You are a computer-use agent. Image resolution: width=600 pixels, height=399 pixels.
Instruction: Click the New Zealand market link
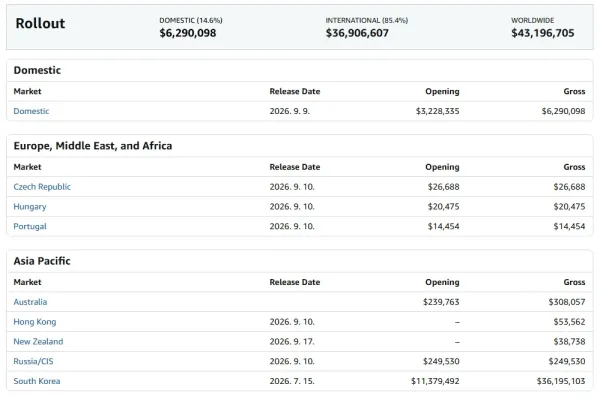pyautogui.click(x=38, y=341)
